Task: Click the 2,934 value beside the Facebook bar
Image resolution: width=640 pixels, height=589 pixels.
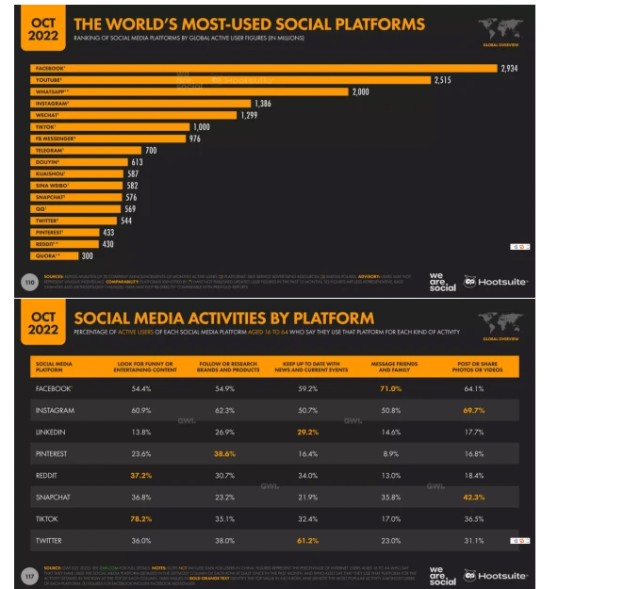Action: tap(509, 69)
